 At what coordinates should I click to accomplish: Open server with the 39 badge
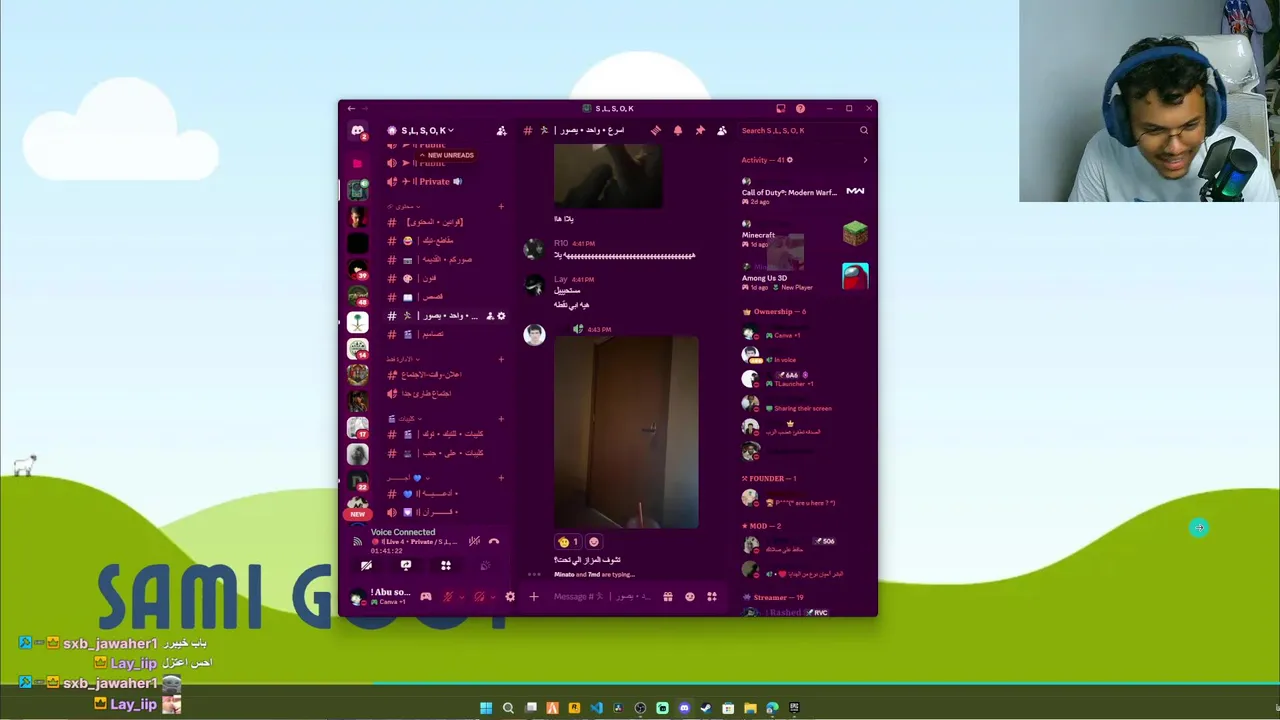(x=357, y=269)
